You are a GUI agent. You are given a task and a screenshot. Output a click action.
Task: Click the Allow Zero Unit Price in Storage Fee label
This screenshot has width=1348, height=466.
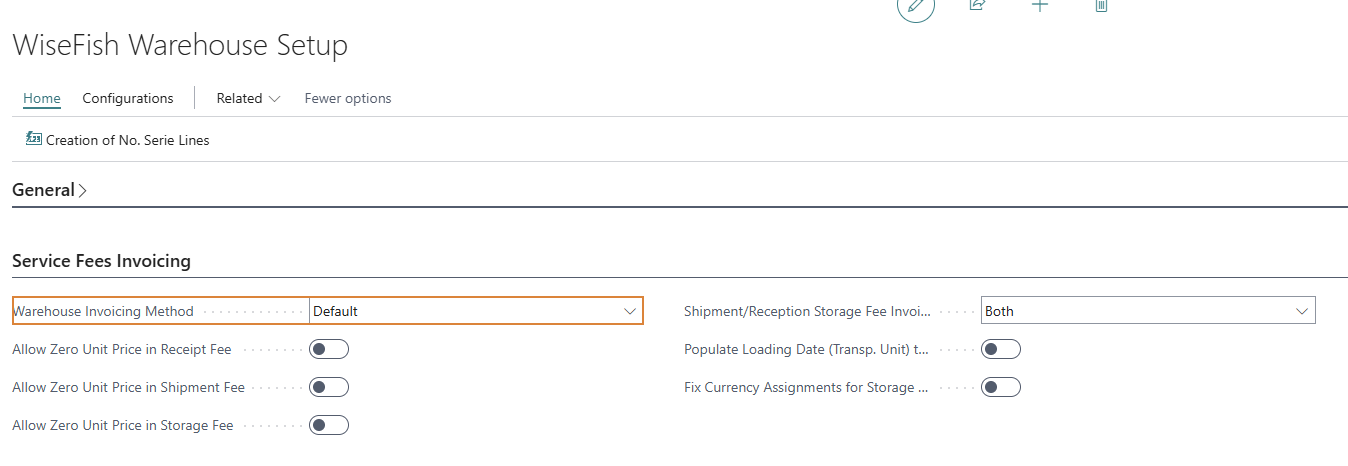click(123, 425)
